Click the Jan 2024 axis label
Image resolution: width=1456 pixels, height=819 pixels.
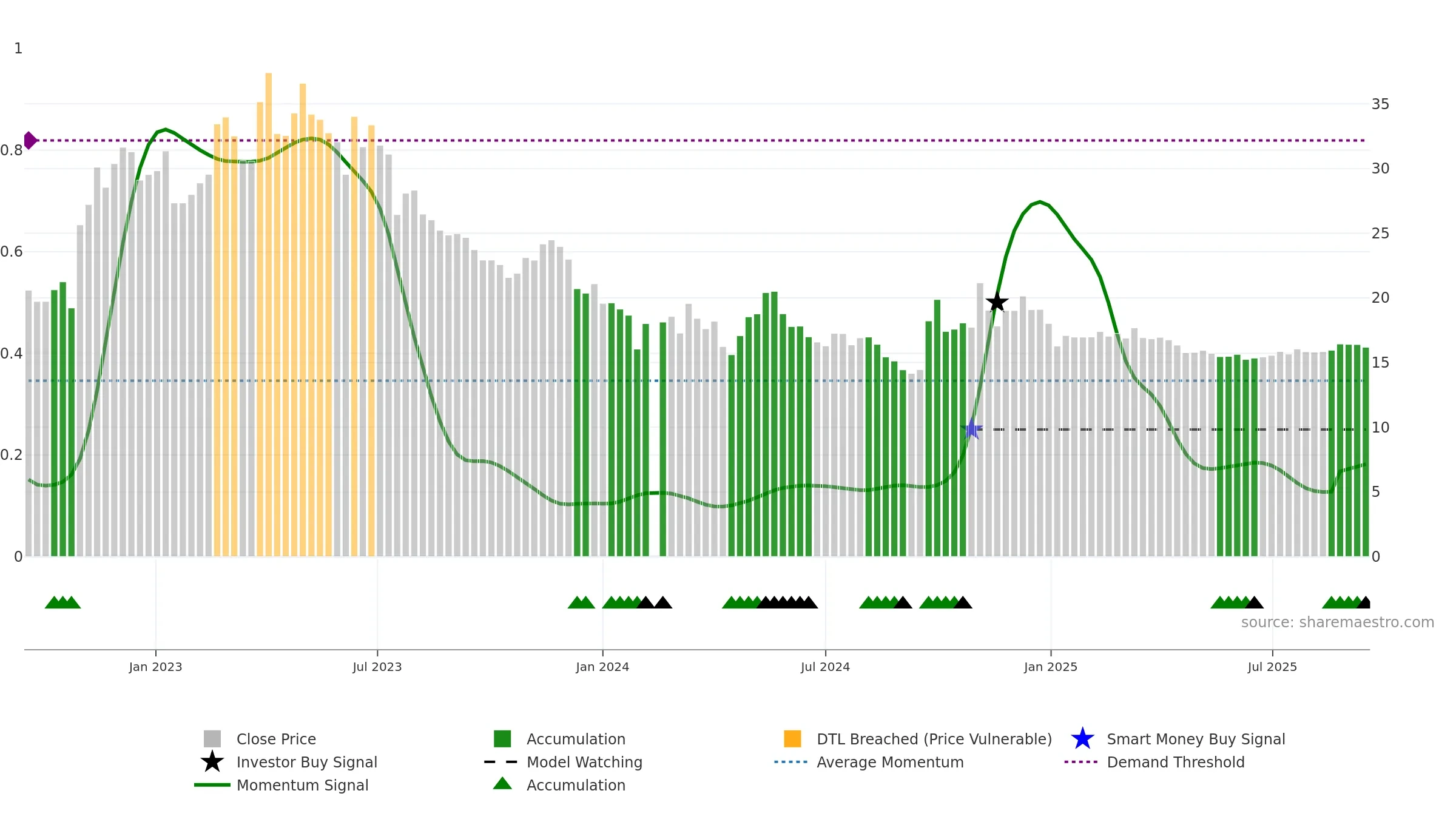click(x=602, y=667)
